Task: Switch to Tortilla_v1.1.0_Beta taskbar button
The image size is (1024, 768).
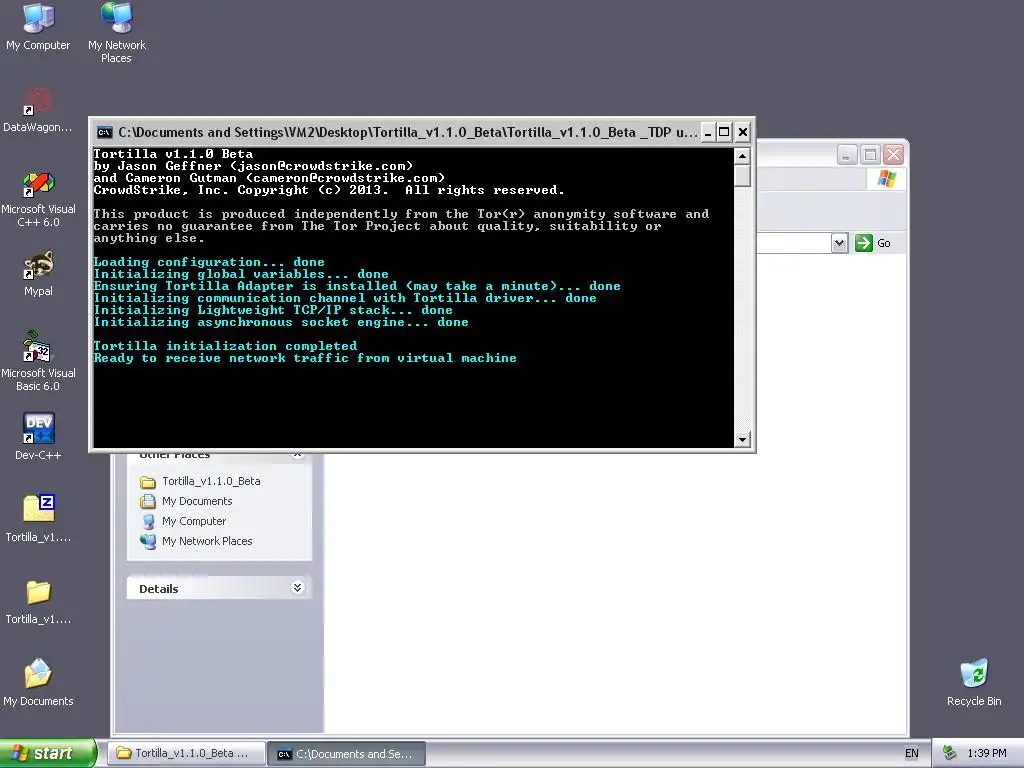Action: tap(186, 754)
